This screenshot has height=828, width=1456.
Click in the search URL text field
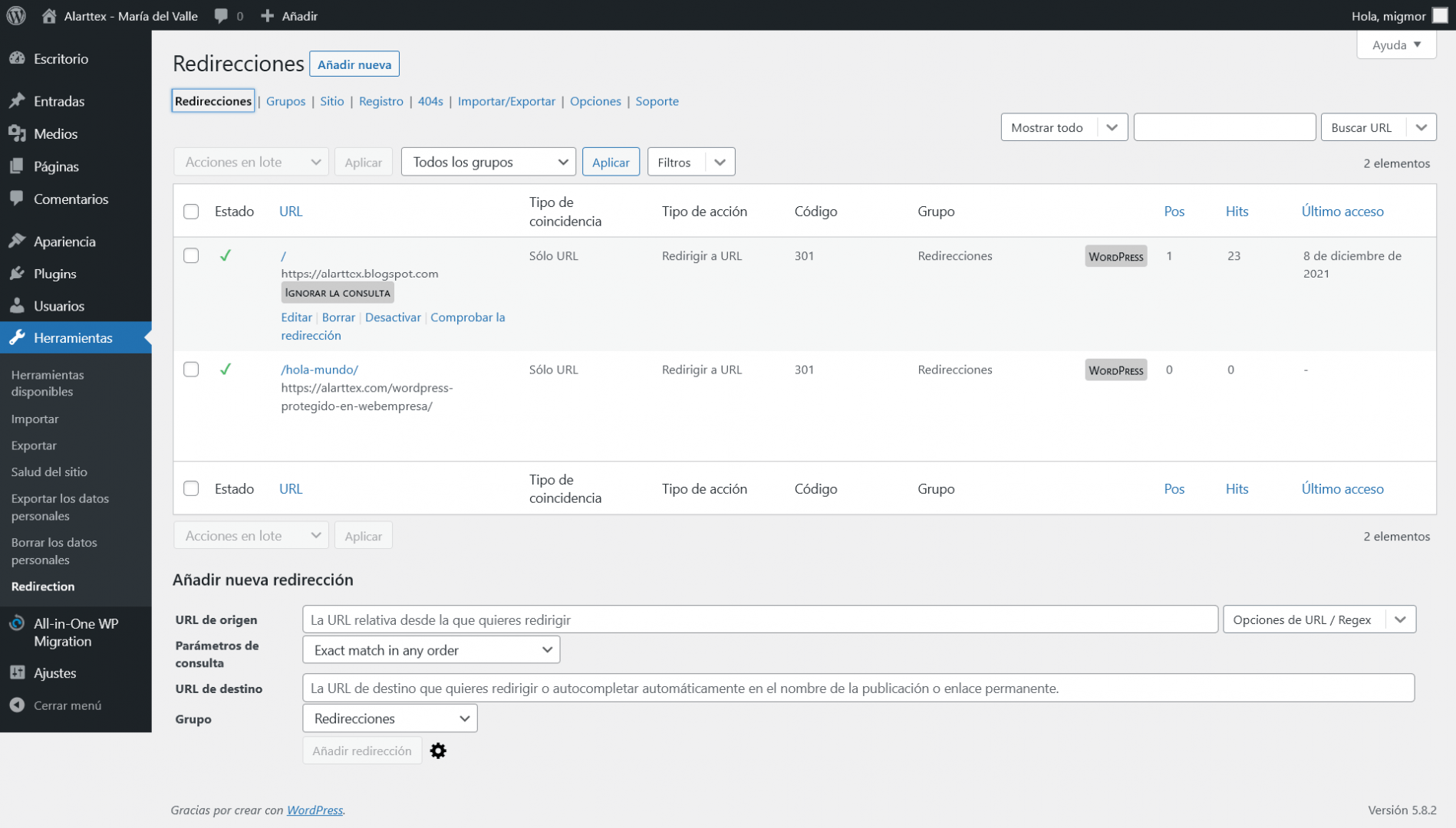[x=1224, y=127]
